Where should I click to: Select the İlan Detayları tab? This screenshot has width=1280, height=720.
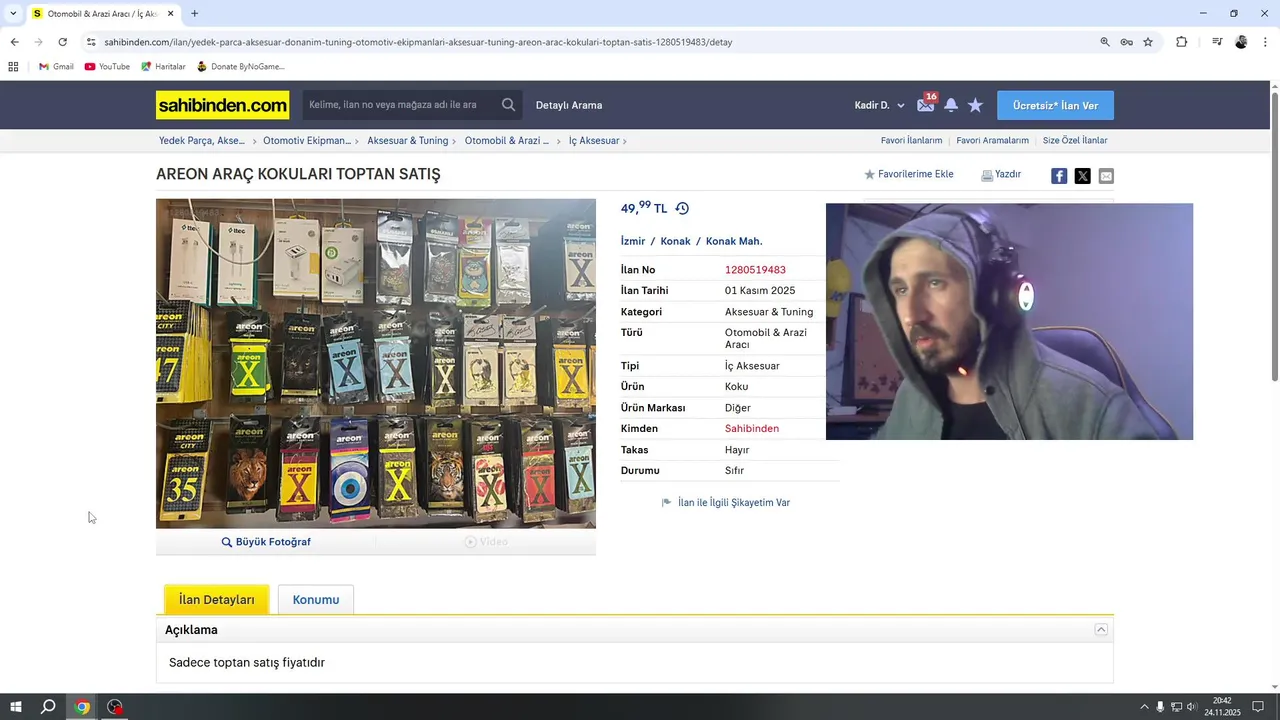[x=217, y=600]
